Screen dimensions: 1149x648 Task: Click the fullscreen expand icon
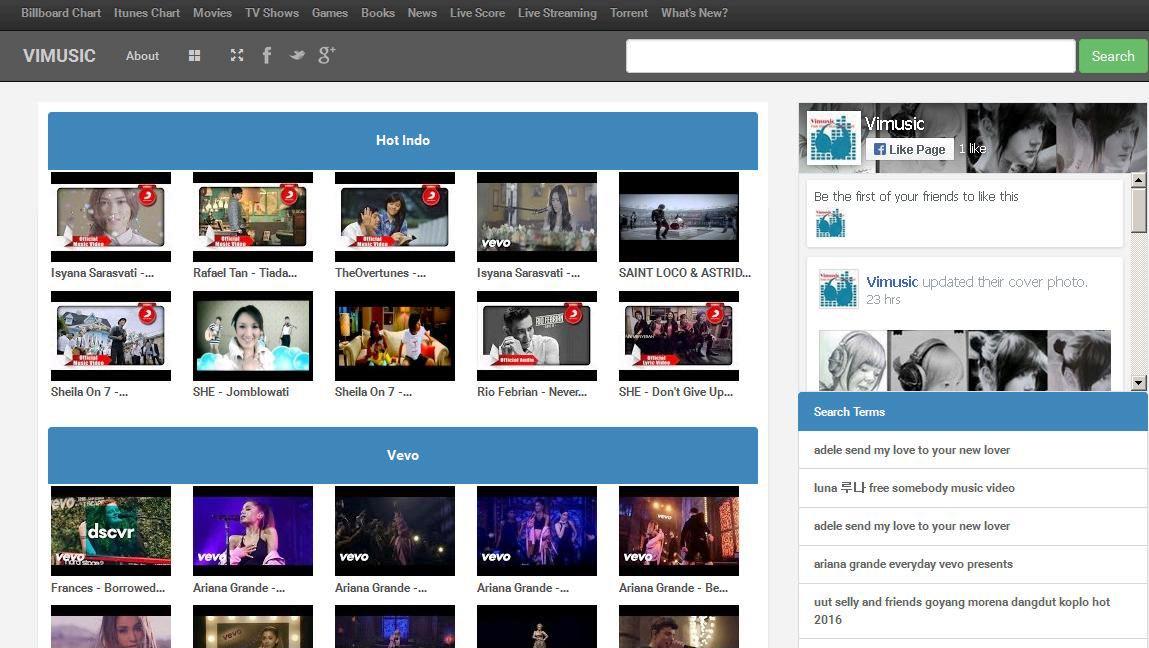click(x=237, y=56)
